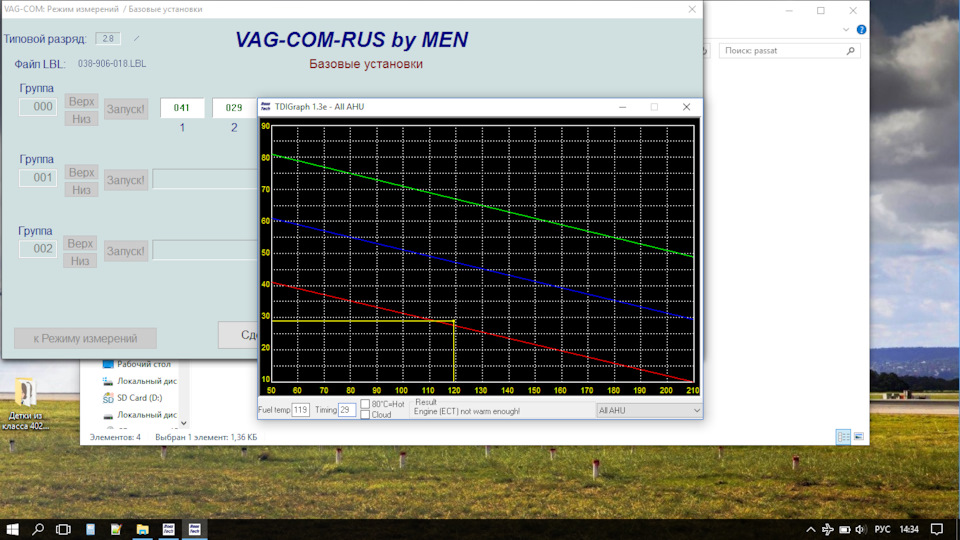The height and width of the screenshot is (540, 960).
Task: Open taskbar search magnifier
Action: [38, 529]
